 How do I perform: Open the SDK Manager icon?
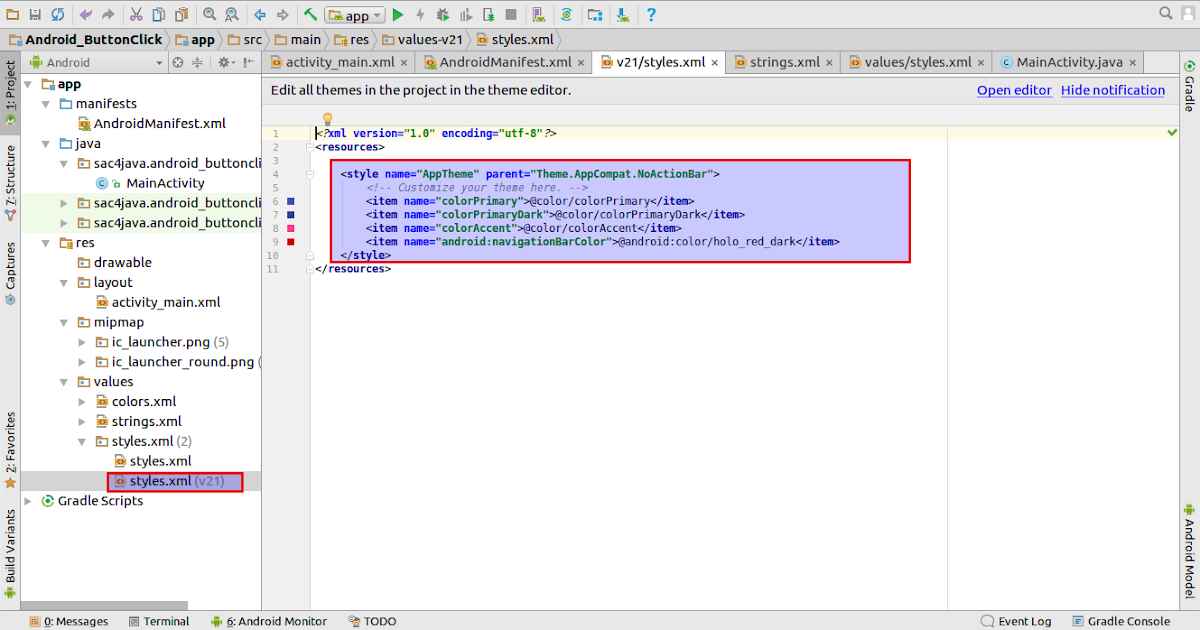(623, 14)
